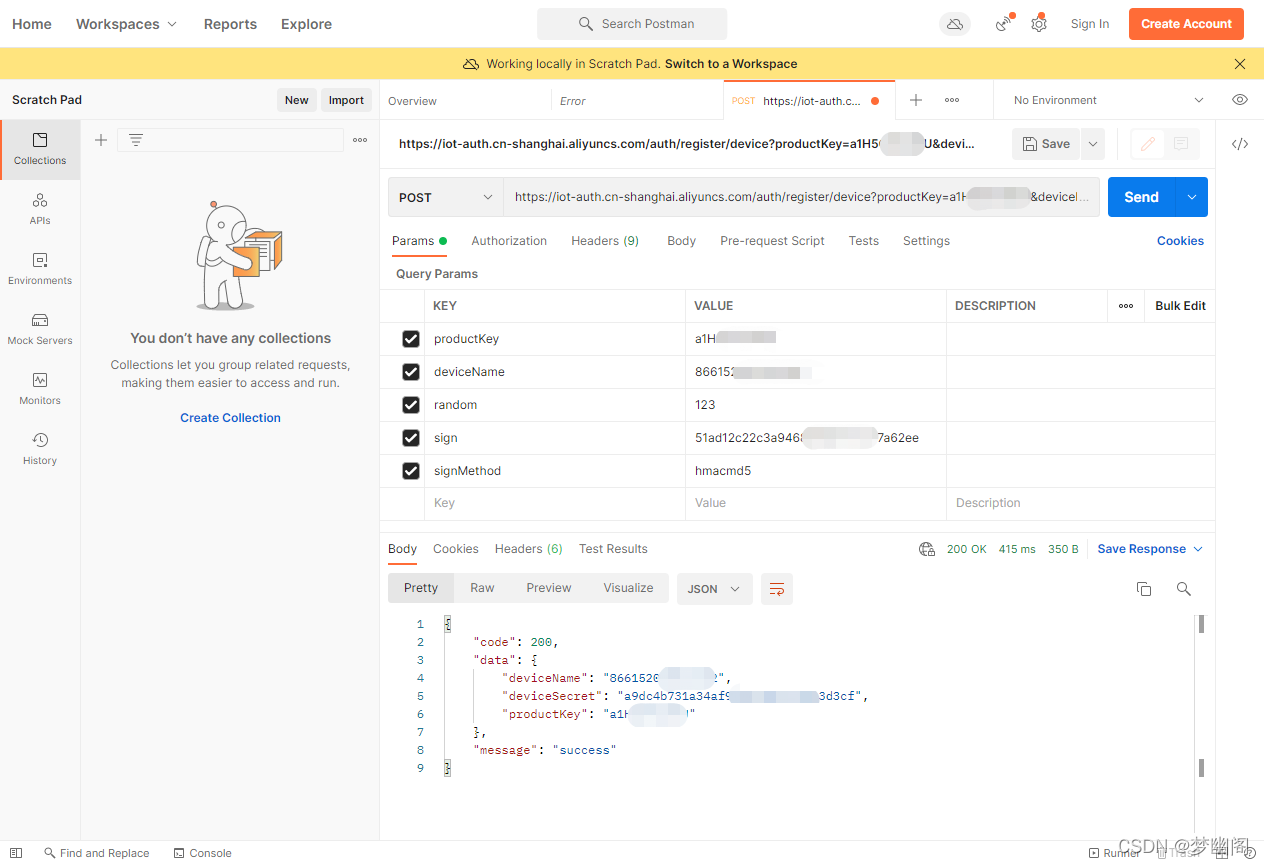
Task: Open the Collections sidebar panel
Action: (40, 149)
